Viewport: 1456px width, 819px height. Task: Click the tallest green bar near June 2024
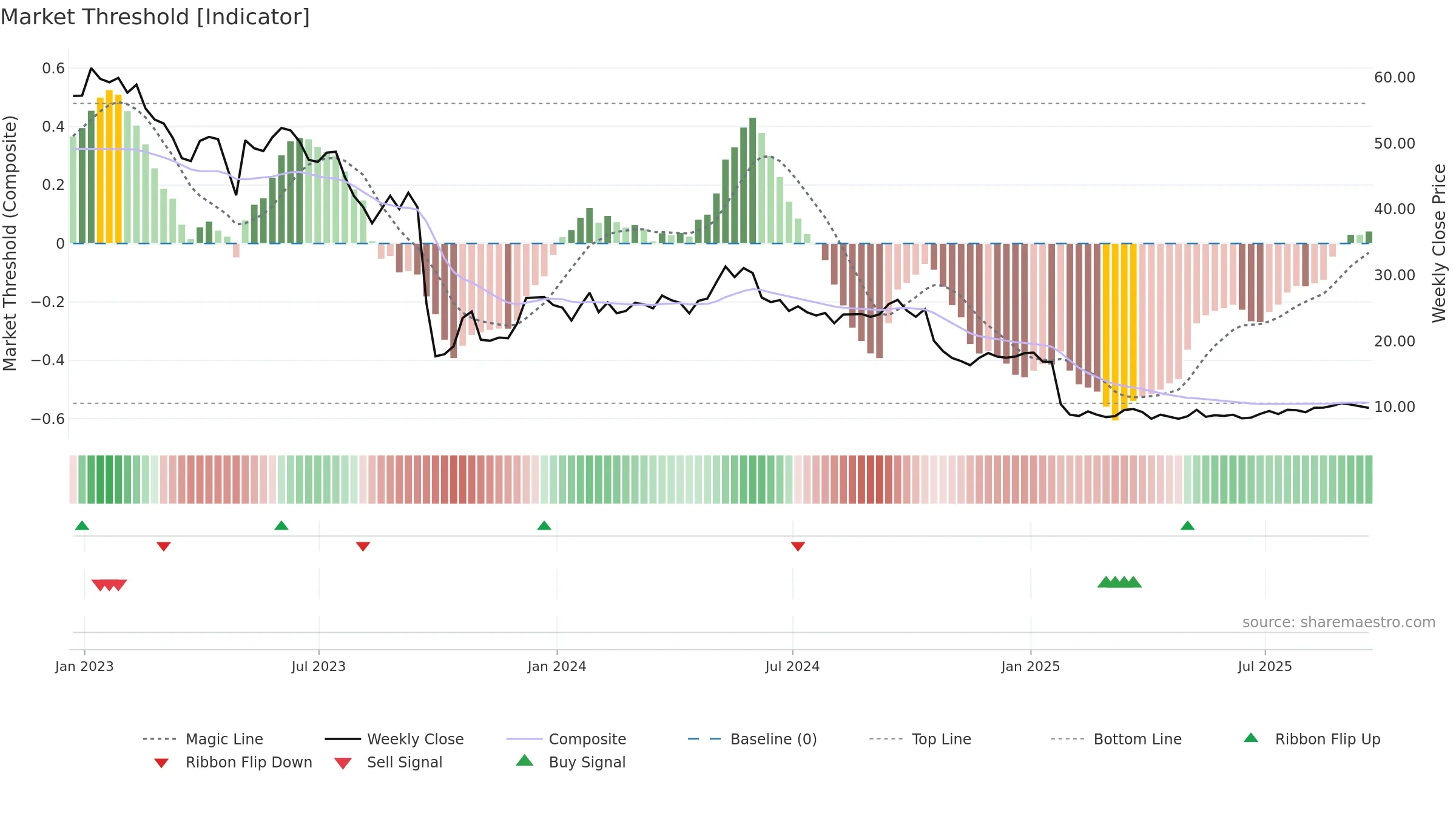752,180
